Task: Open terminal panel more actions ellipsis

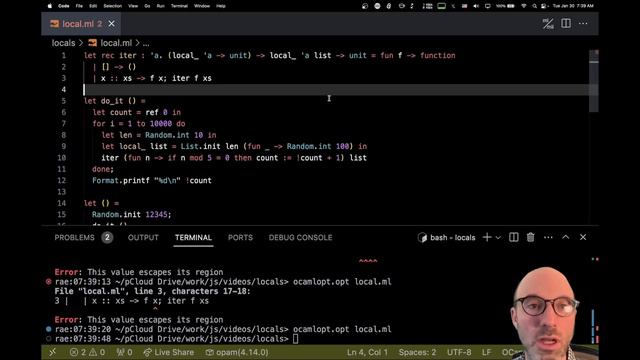Action: point(548,237)
